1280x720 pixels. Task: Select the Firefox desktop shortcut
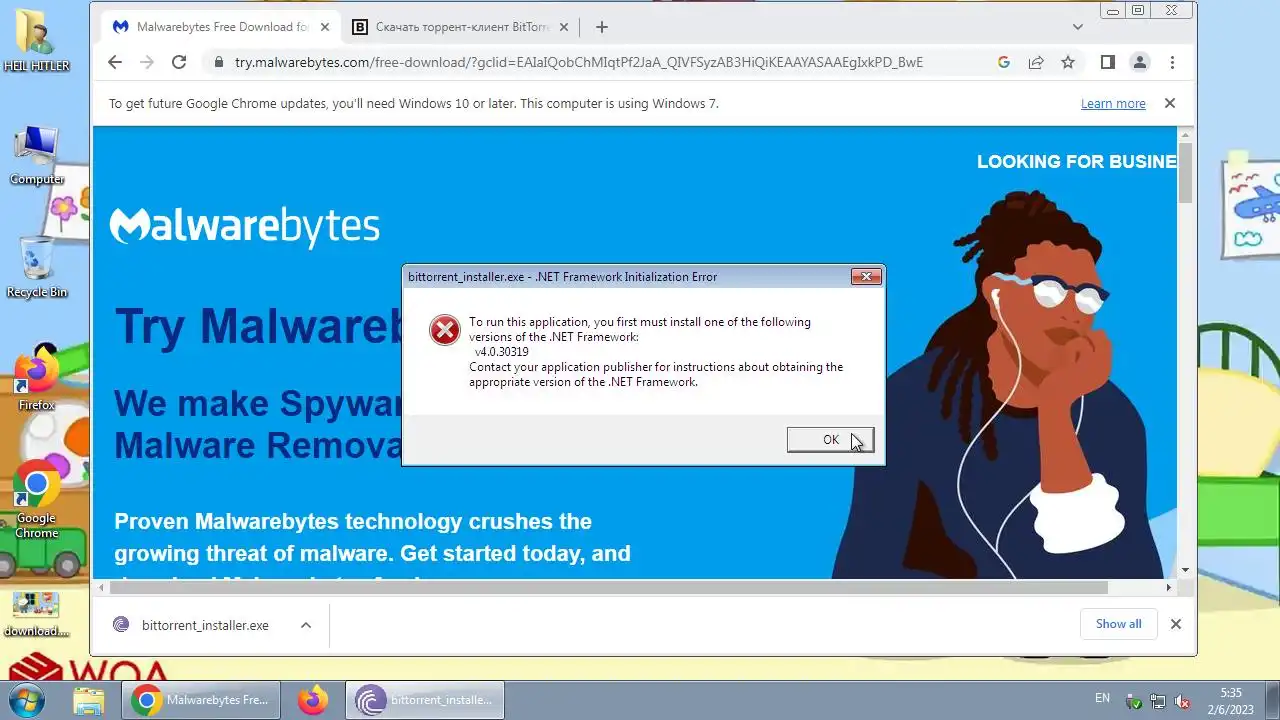click(x=37, y=379)
